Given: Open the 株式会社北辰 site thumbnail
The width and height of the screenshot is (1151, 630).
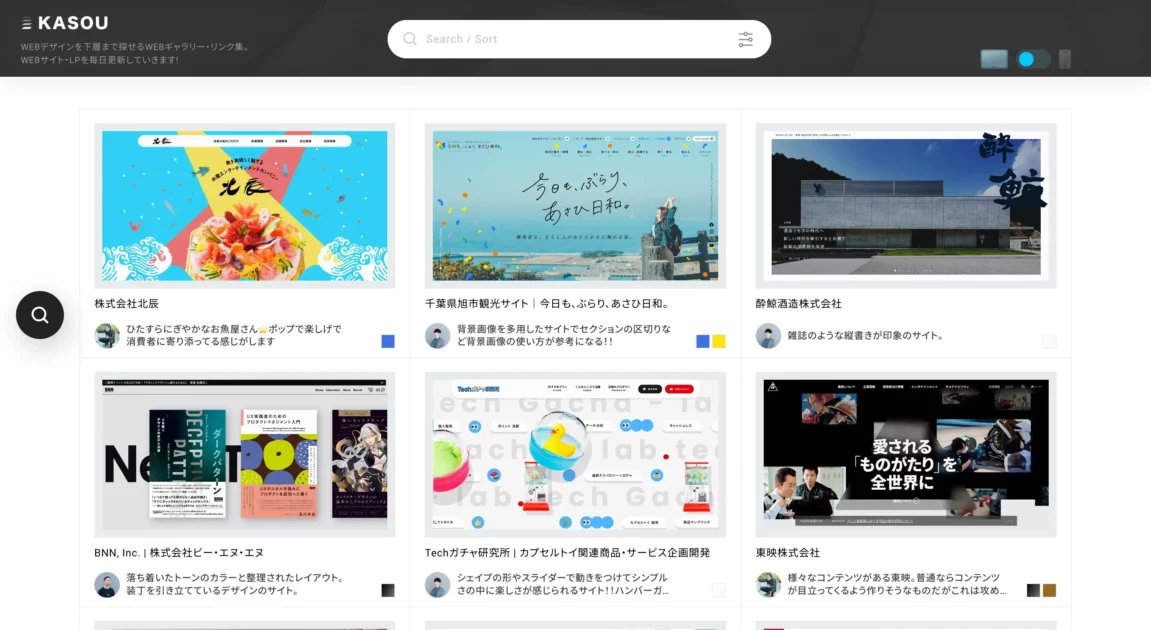Looking at the screenshot, I should tap(244, 205).
